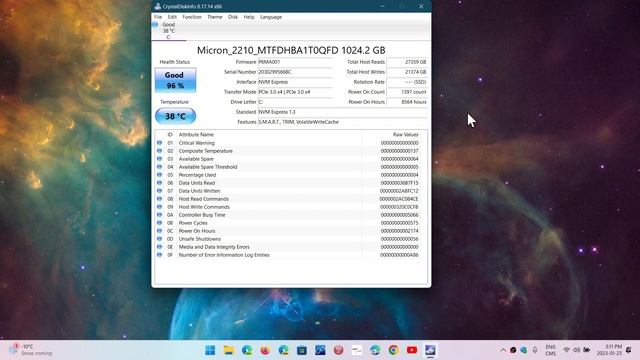Open the Function menu
The height and width of the screenshot is (360, 640).
tap(192, 17)
